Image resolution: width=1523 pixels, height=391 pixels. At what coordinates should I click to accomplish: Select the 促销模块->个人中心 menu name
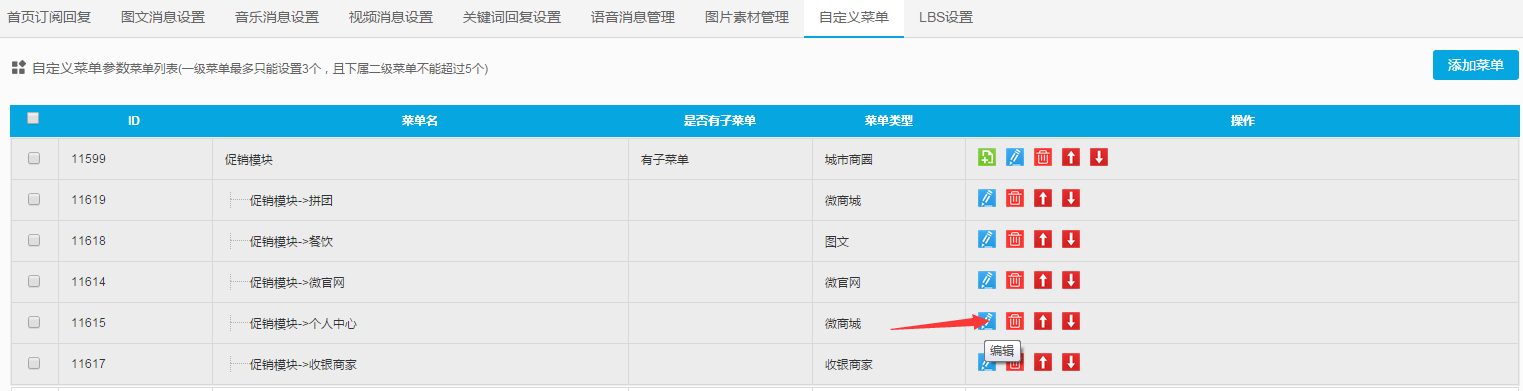[x=303, y=323]
